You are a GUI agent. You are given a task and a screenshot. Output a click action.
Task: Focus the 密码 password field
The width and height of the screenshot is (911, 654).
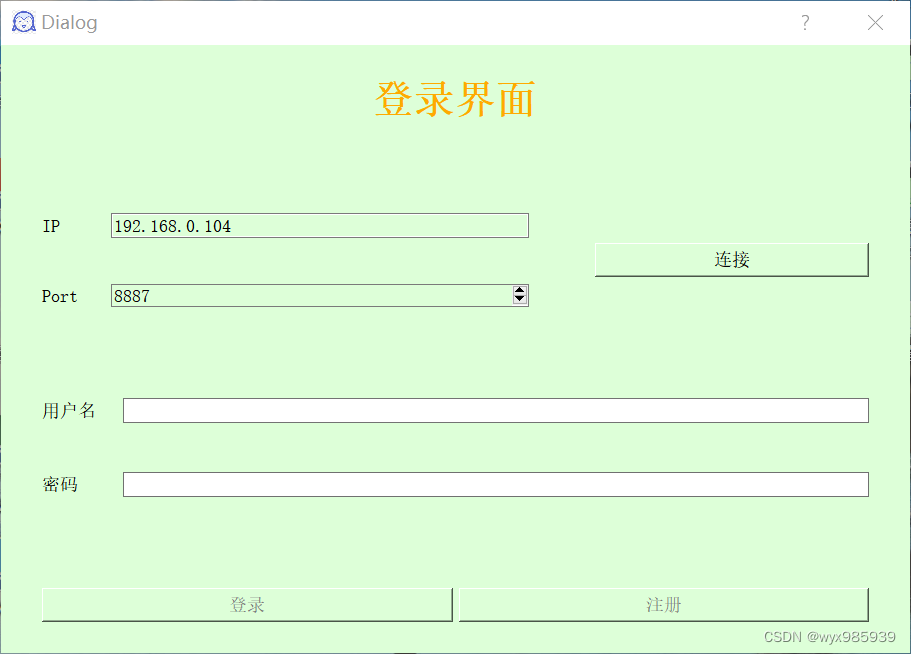[x=496, y=484]
